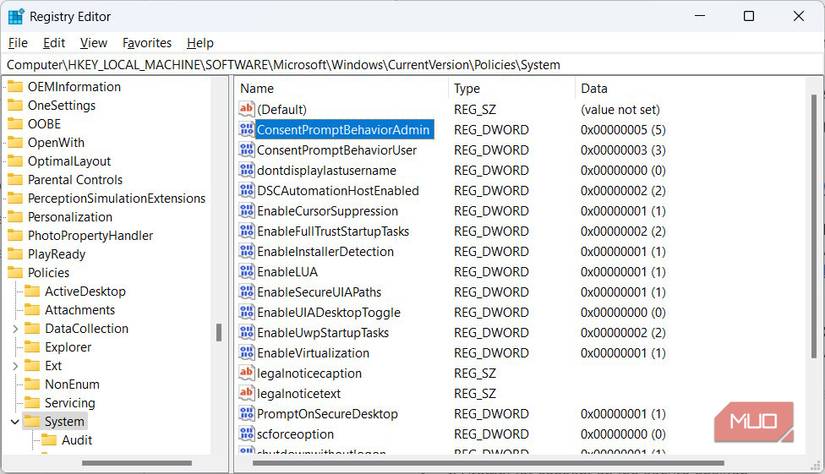Viewport: 825px width, 474px height.
Task: Select the Personalization key
Action: pyautogui.click(x=70, y=217)
